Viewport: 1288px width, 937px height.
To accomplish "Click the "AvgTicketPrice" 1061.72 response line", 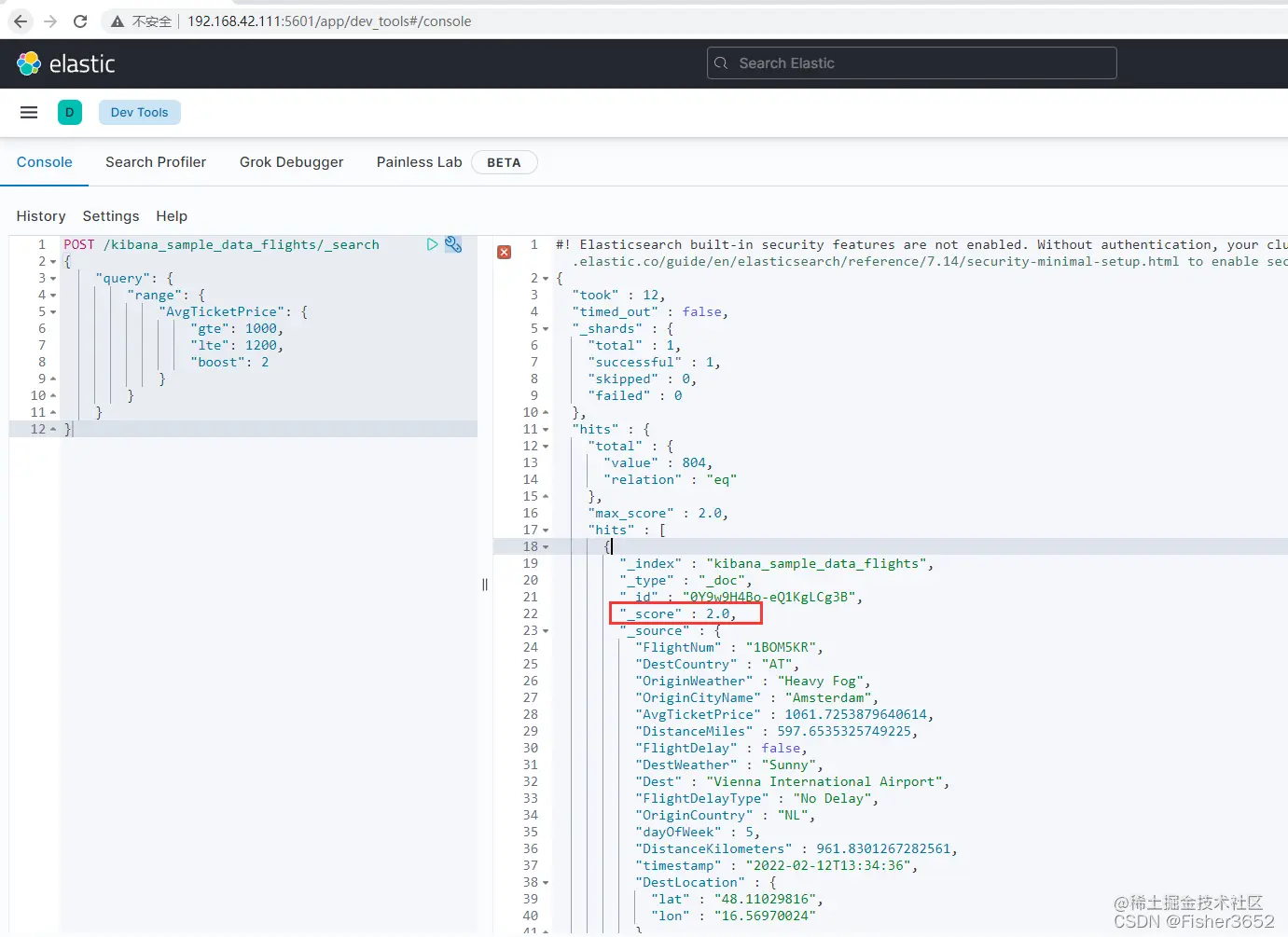I will point(784,714).
